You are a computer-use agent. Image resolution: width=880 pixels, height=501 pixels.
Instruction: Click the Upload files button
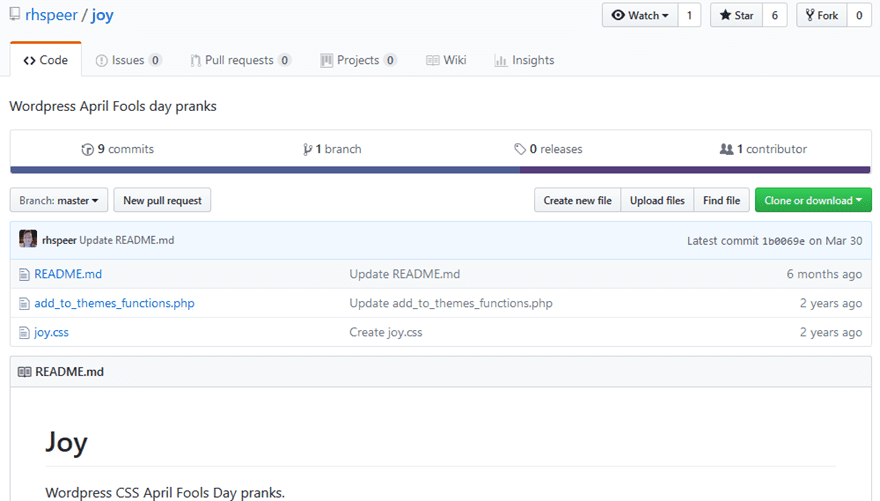pos(657,200)
